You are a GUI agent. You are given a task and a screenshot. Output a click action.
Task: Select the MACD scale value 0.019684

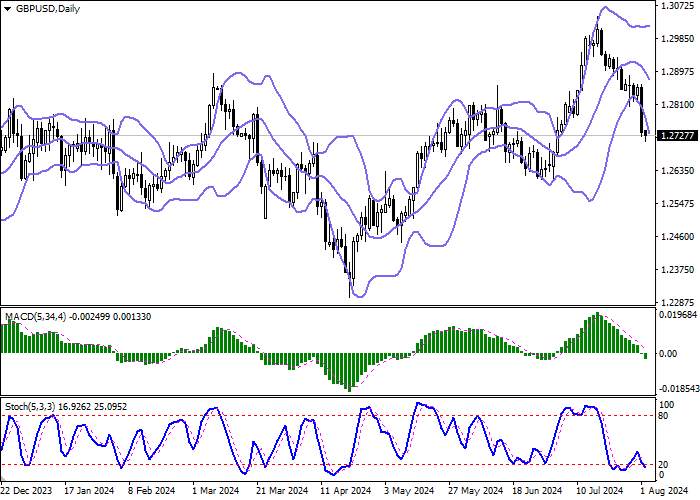[678, 315]
